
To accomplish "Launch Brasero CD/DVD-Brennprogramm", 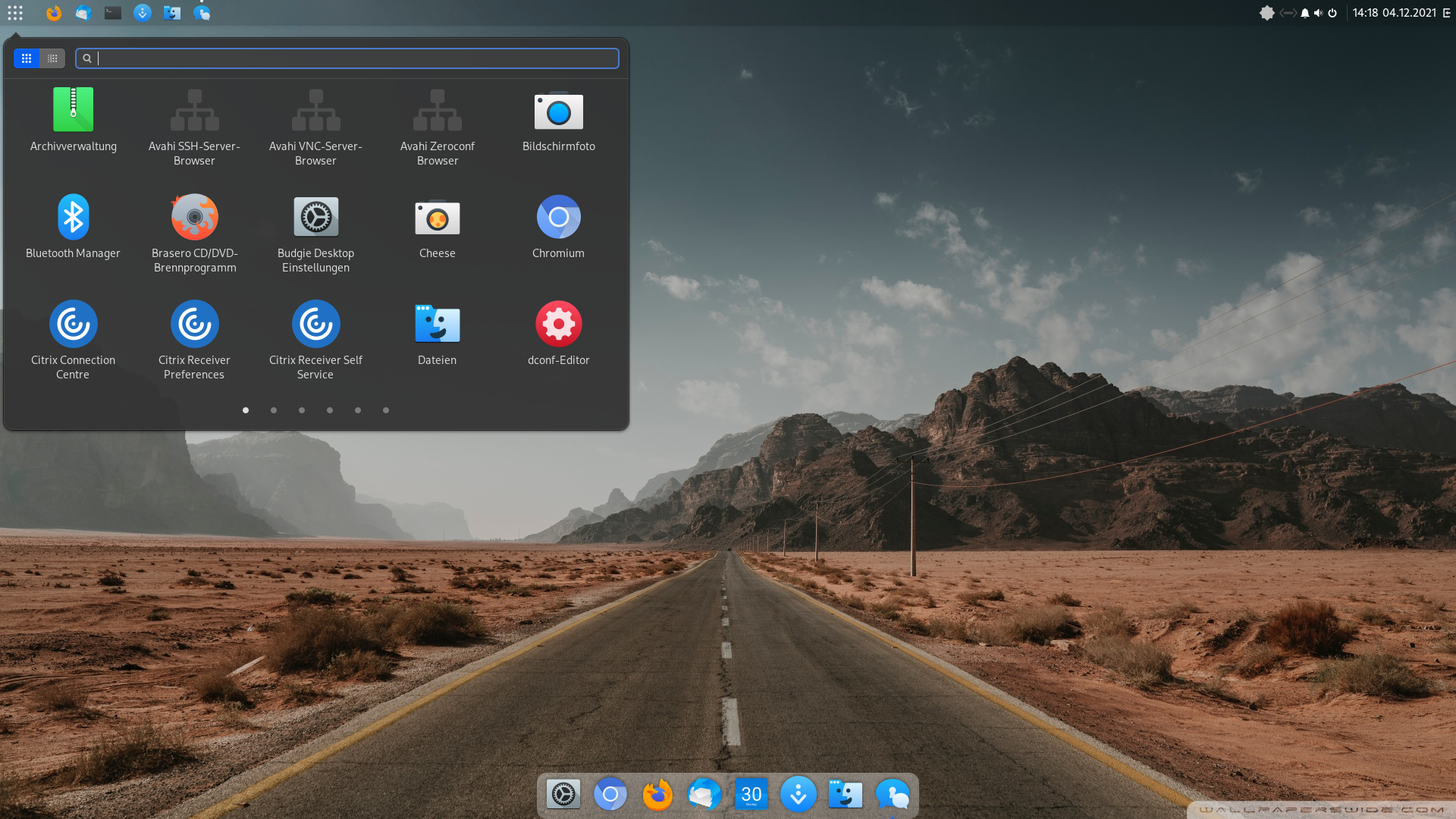I will 194,216.
